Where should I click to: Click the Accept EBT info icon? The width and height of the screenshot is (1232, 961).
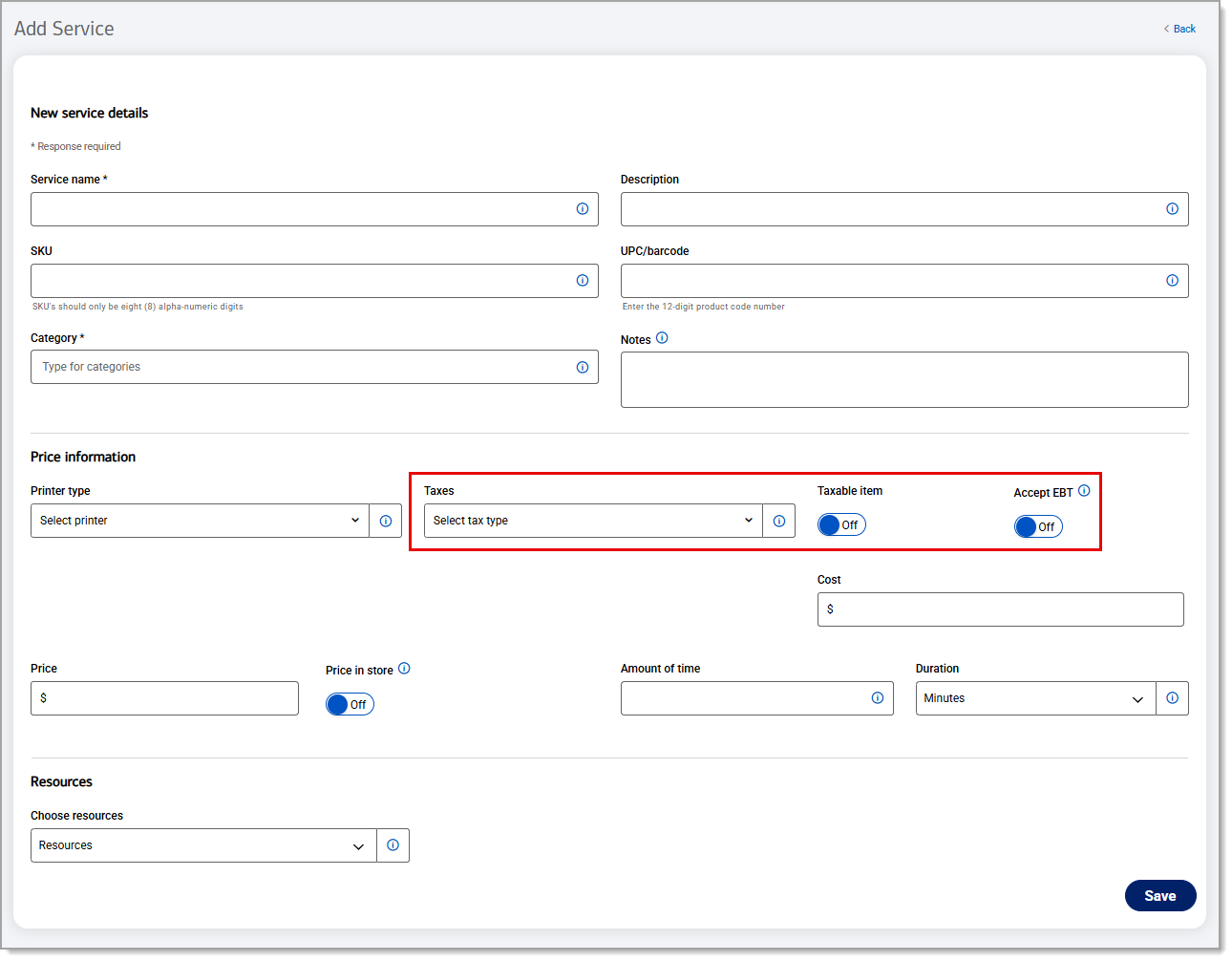pos(1084,491)
